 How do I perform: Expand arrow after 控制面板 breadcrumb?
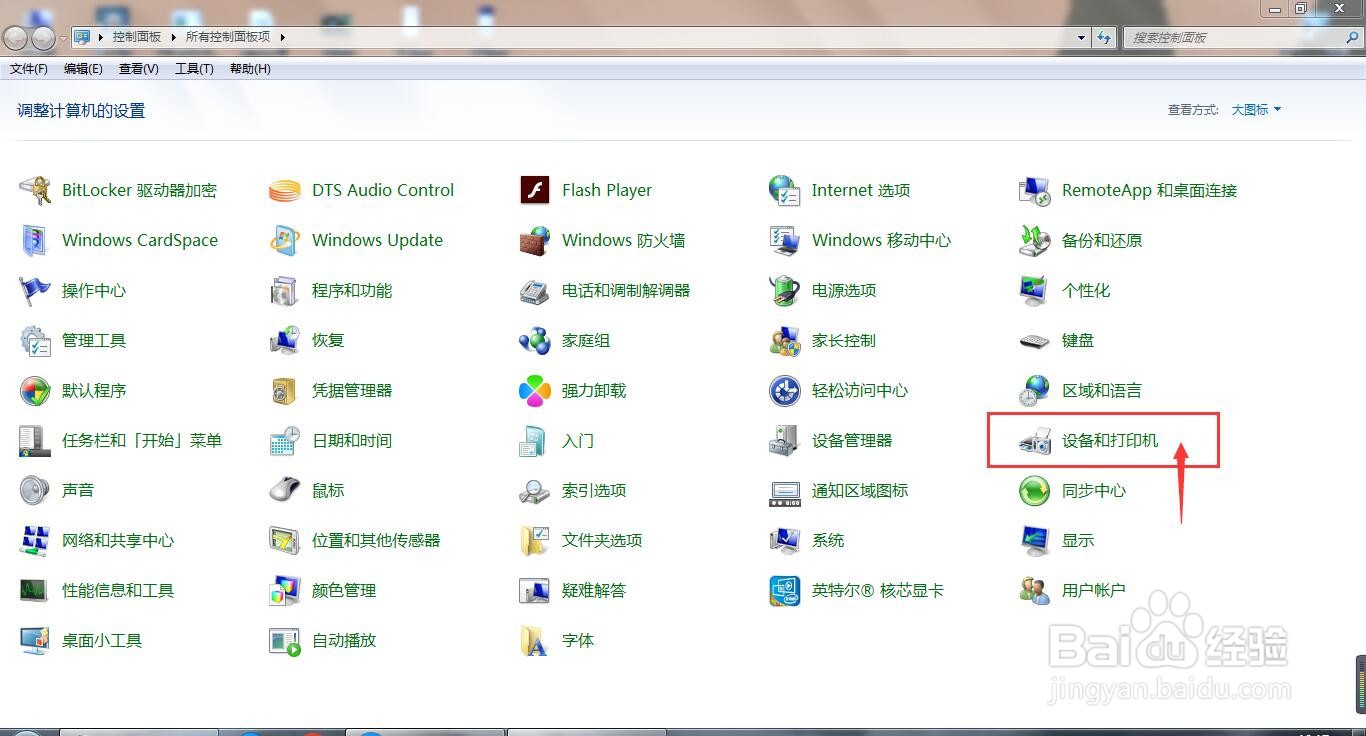(173, 37)
